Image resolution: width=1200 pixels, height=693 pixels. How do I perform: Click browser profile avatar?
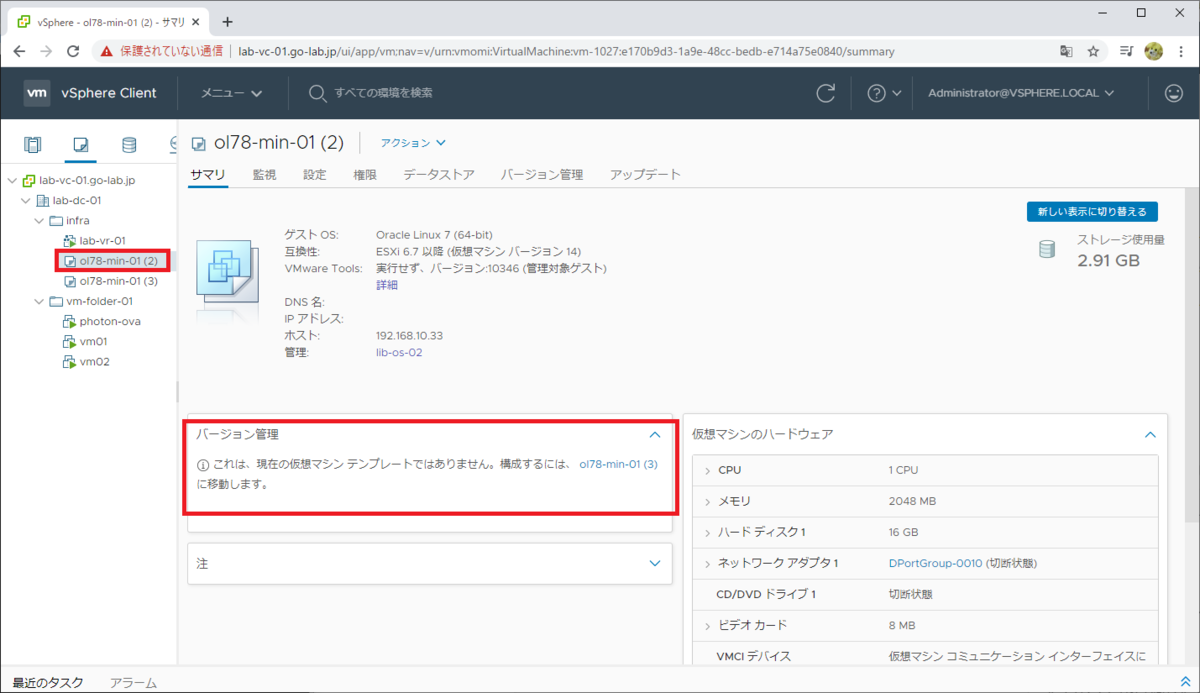coord(1153,51)
